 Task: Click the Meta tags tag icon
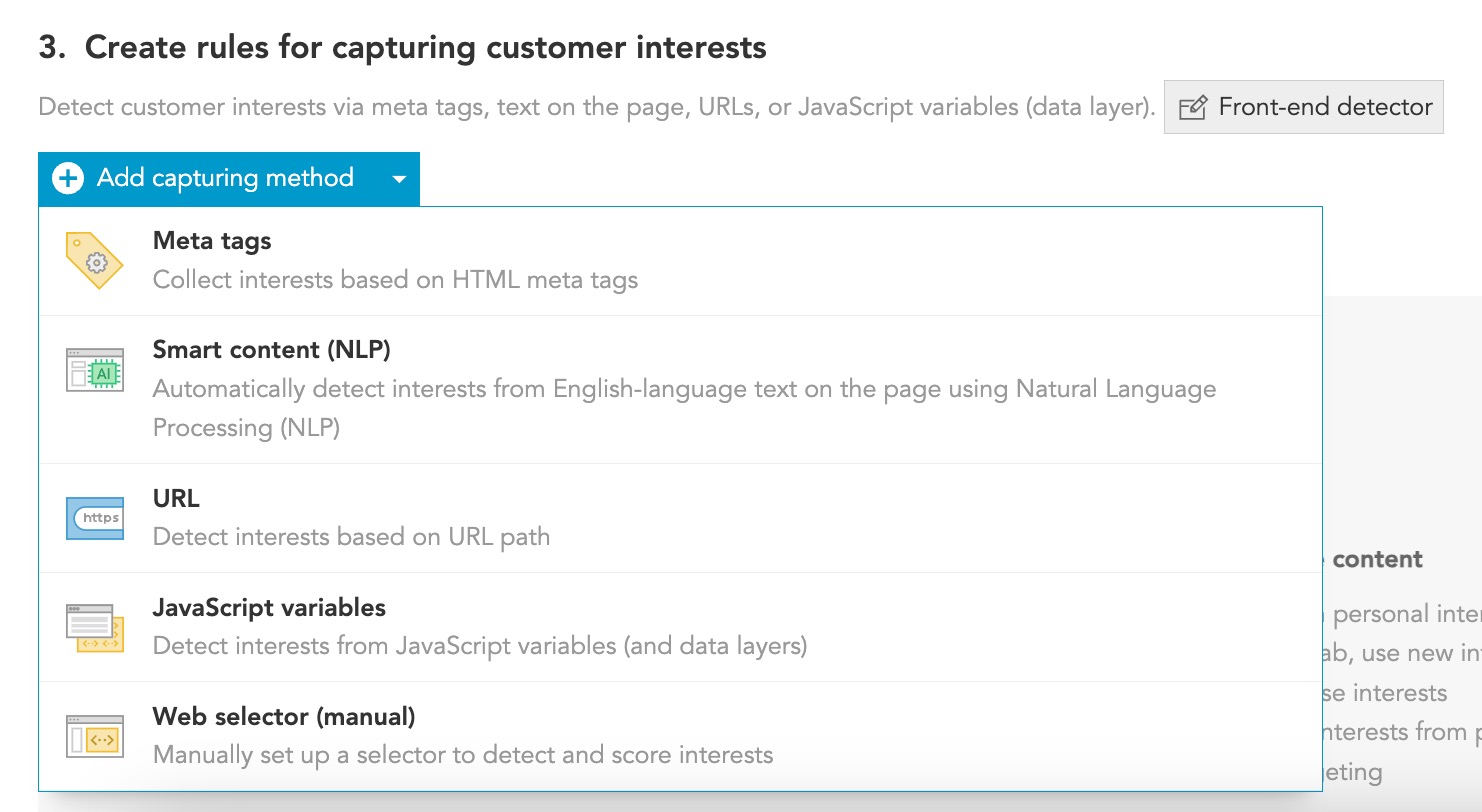click(x=94, y=261)
